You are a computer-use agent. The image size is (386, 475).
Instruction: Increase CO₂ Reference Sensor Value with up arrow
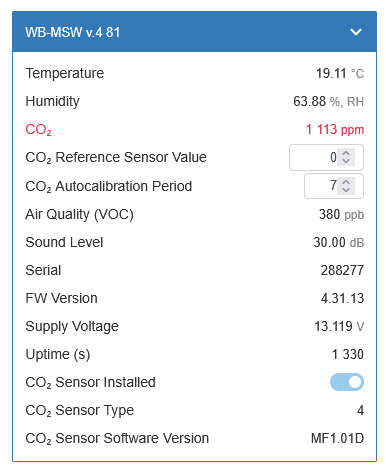pos(346,154)
